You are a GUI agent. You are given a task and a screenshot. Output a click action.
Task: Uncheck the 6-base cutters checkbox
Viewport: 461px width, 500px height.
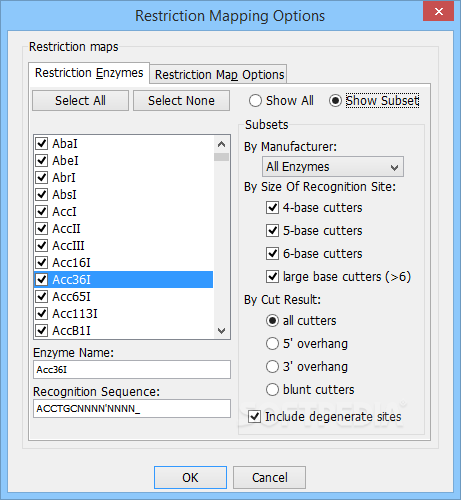(272, 254)
